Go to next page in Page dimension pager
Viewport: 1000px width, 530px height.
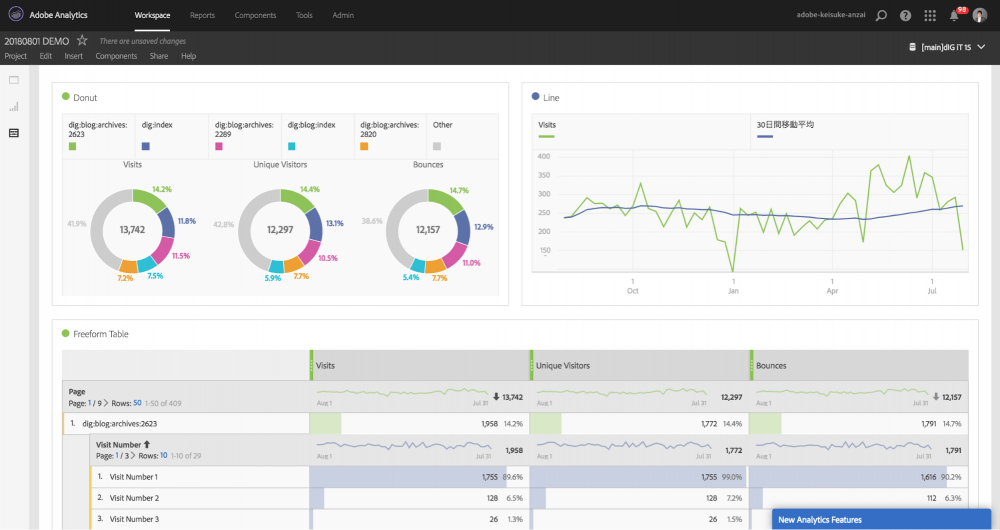[106, 403]
